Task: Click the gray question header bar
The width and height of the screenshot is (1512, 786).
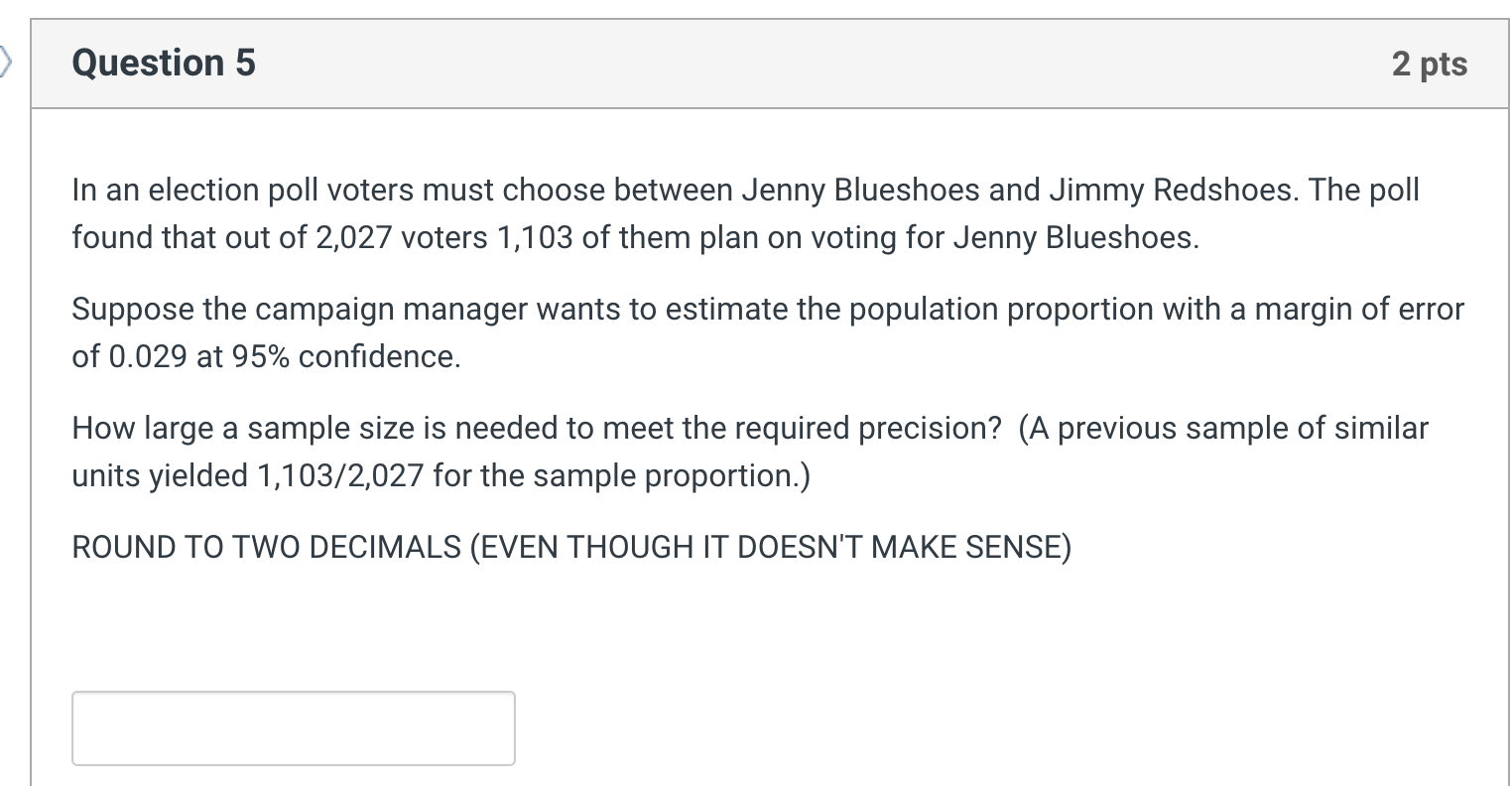Action: click(769, 64)
